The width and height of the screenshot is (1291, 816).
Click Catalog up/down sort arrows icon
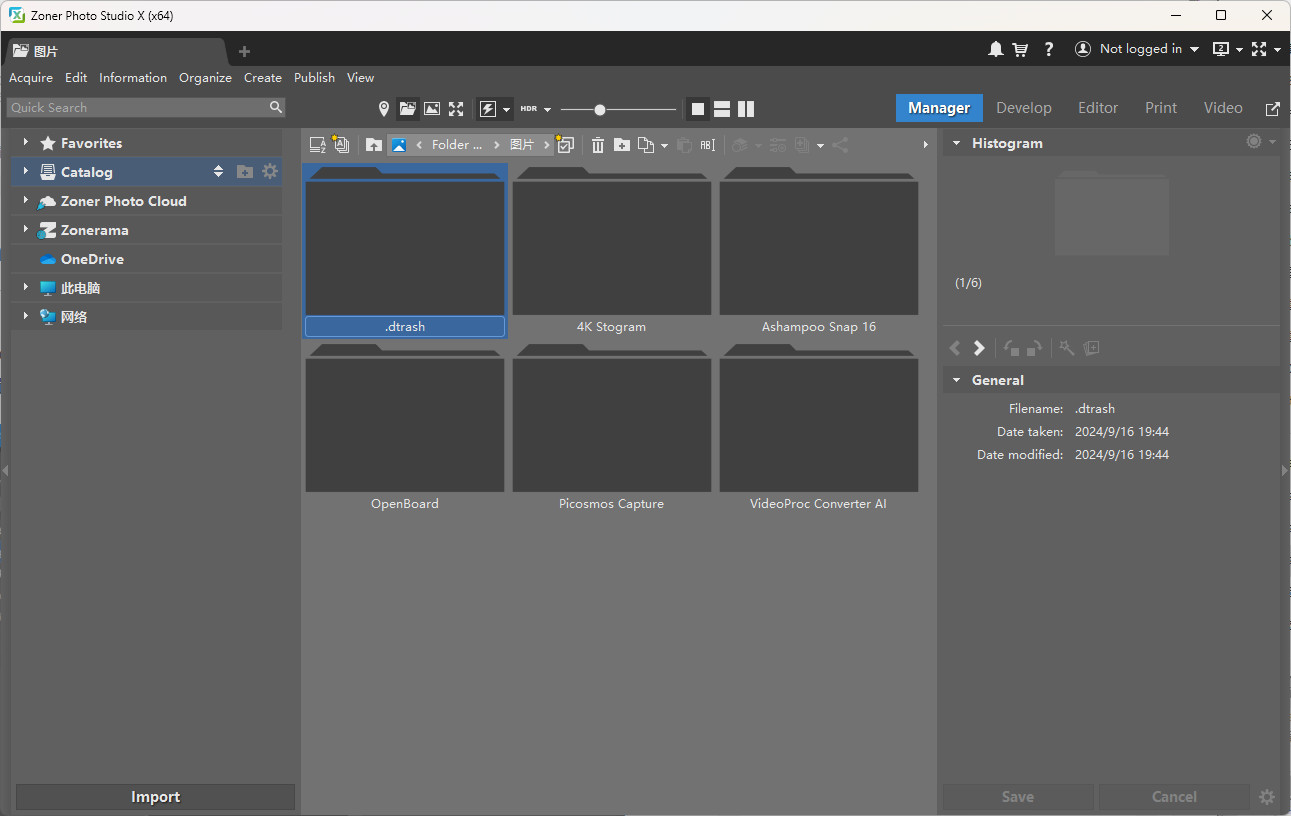[219, 172]
